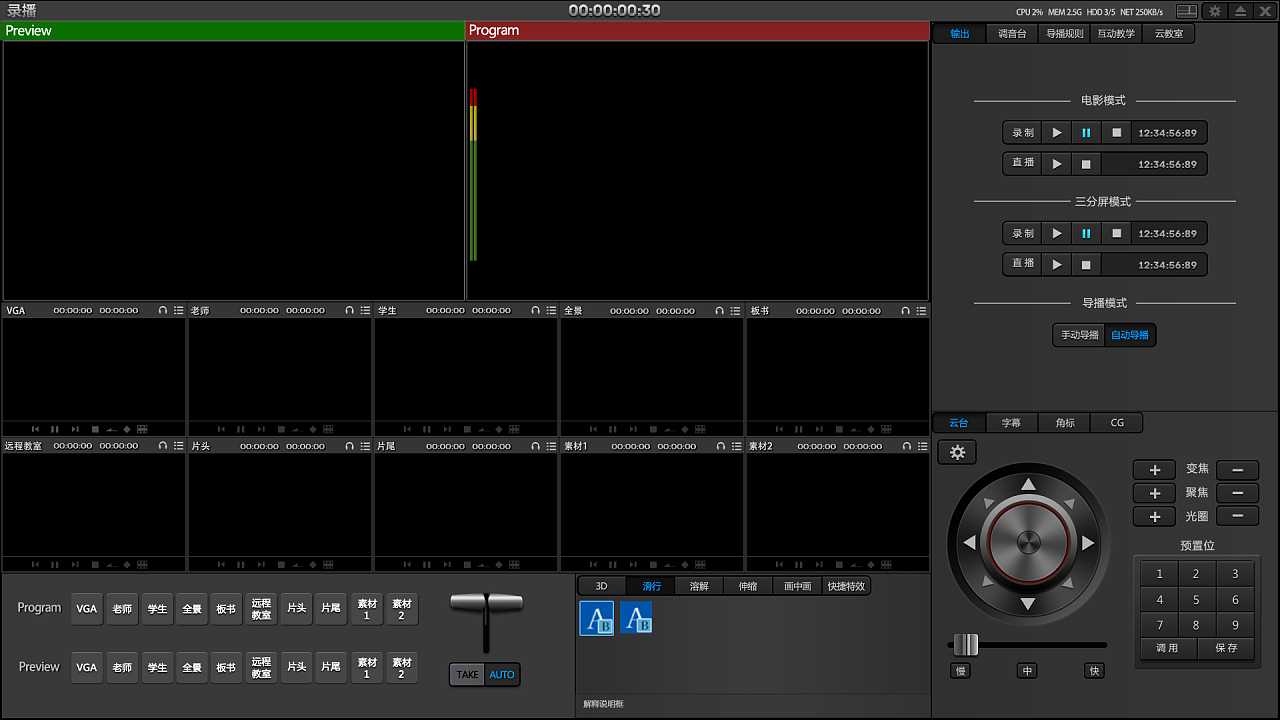Stop 三分屏模式 直播 live stream
Screen dimensions: 1280x720
tap(1086, 265)
